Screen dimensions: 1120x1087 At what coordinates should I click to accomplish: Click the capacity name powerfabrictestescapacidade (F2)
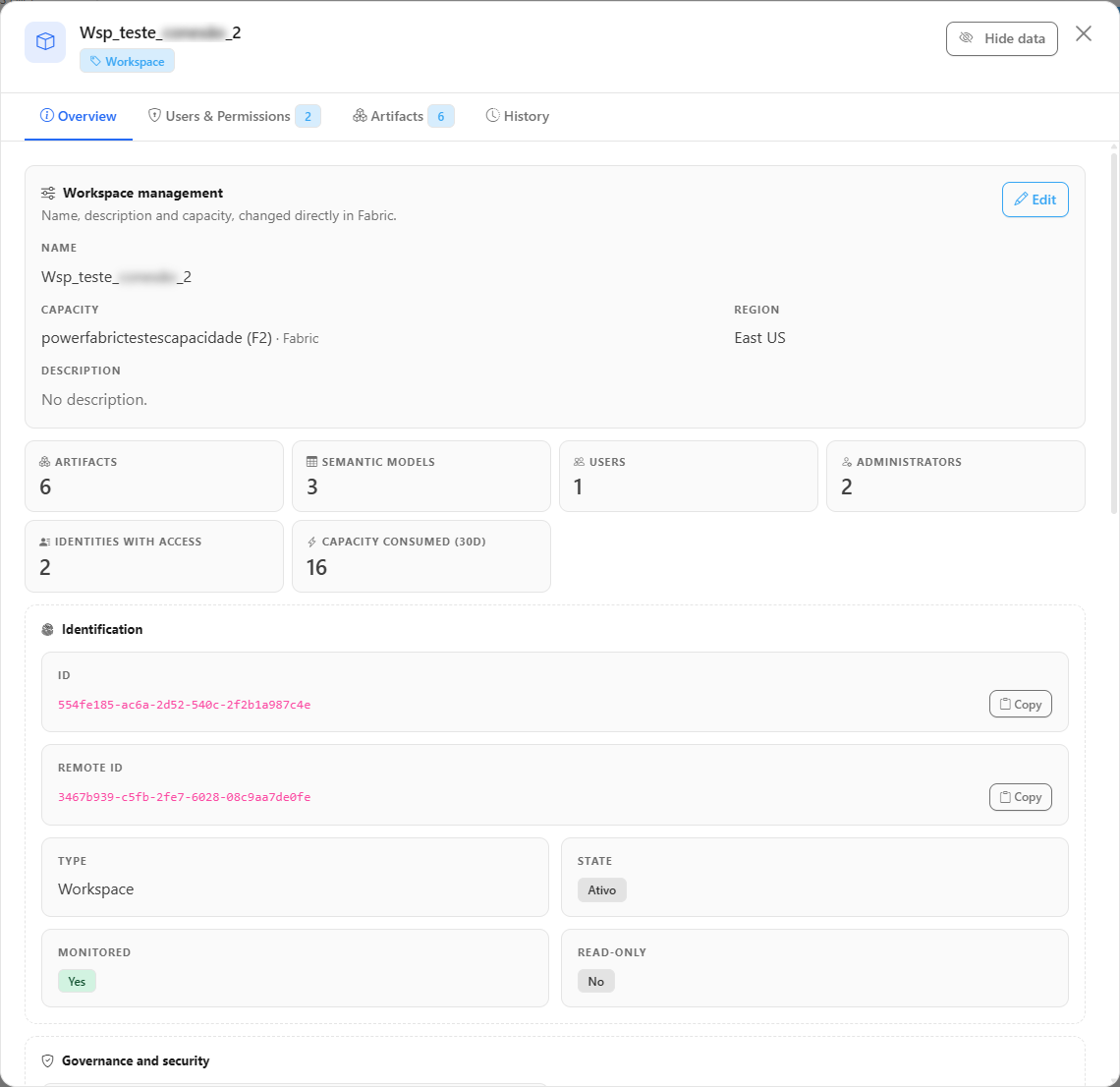(x=156, y=338)
